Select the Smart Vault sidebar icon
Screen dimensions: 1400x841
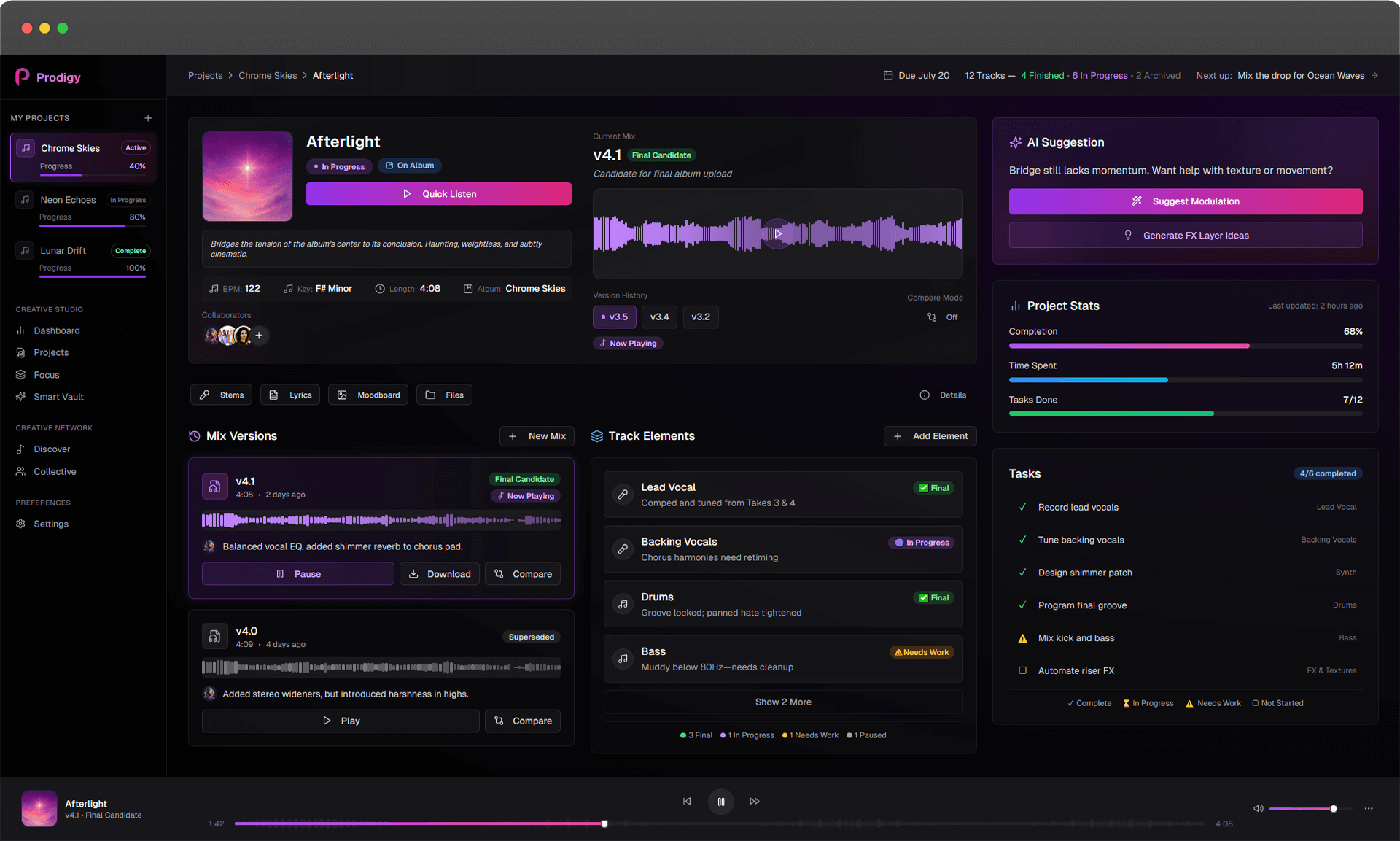pos(22,396)
